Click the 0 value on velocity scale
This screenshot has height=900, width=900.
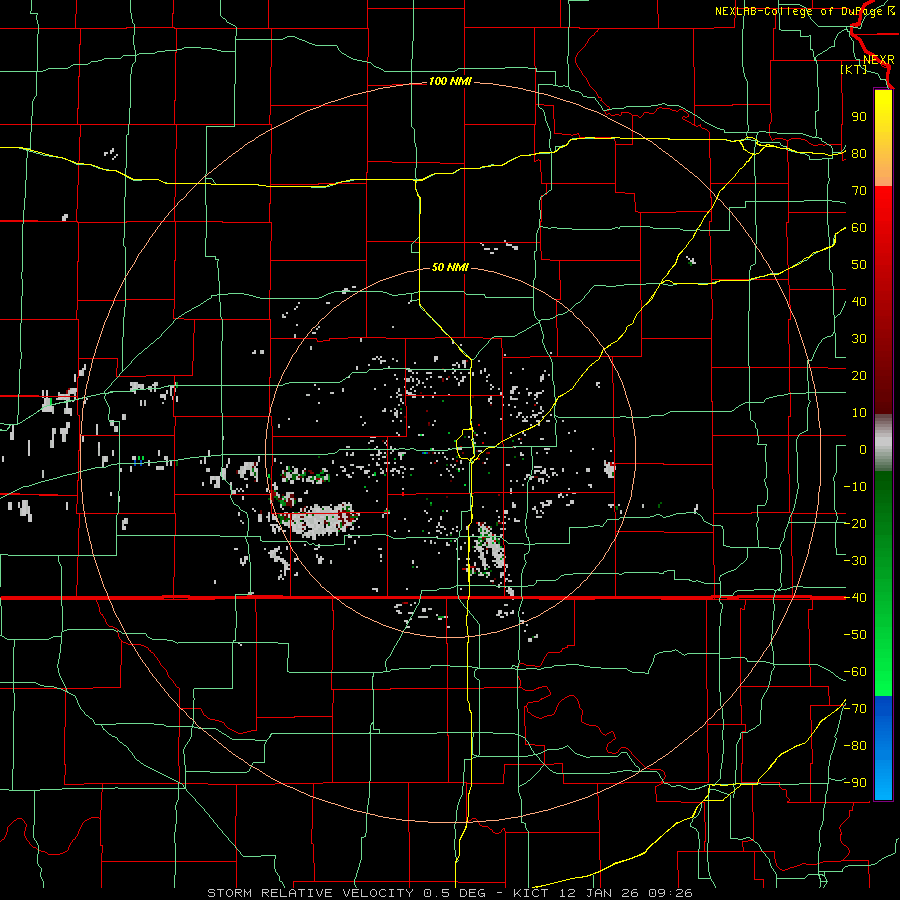pyautogui.click(x=863, y=450)
